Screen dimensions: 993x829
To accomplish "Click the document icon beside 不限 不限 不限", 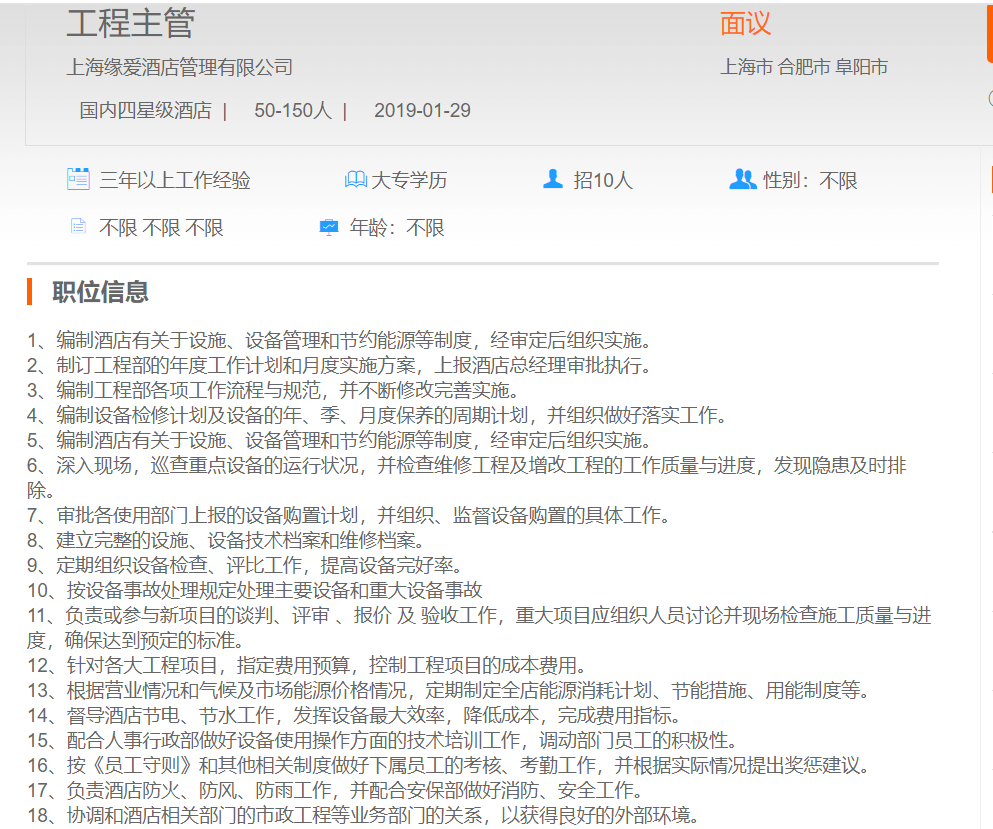I will [x=78, y=227].
